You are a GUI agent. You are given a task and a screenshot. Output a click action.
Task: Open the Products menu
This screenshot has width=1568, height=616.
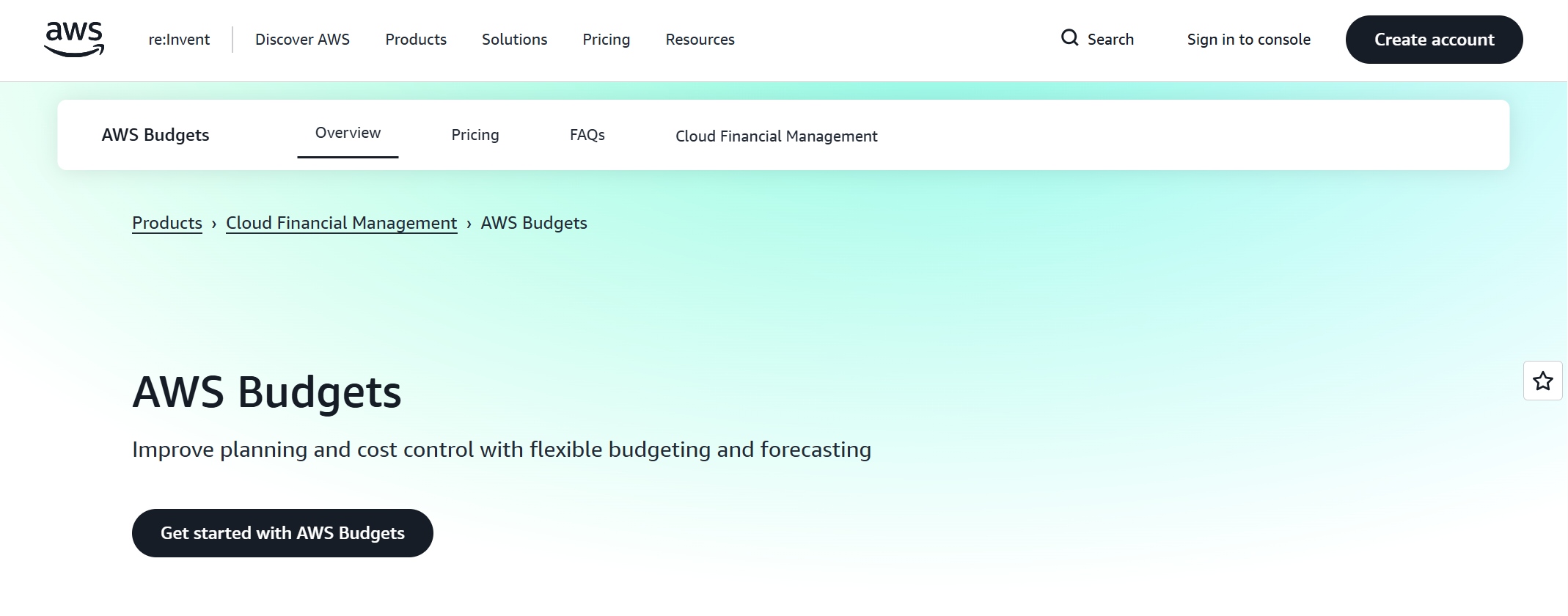pos(416,40)
